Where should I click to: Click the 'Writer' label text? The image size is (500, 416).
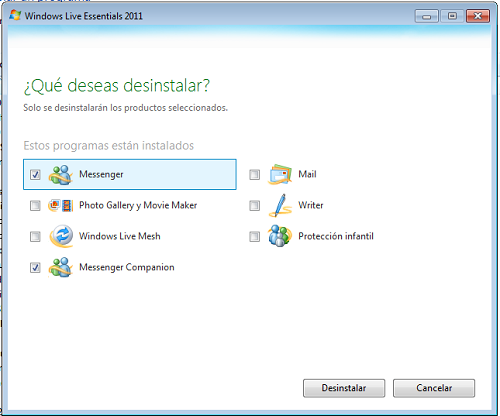[x=311, y=205]
